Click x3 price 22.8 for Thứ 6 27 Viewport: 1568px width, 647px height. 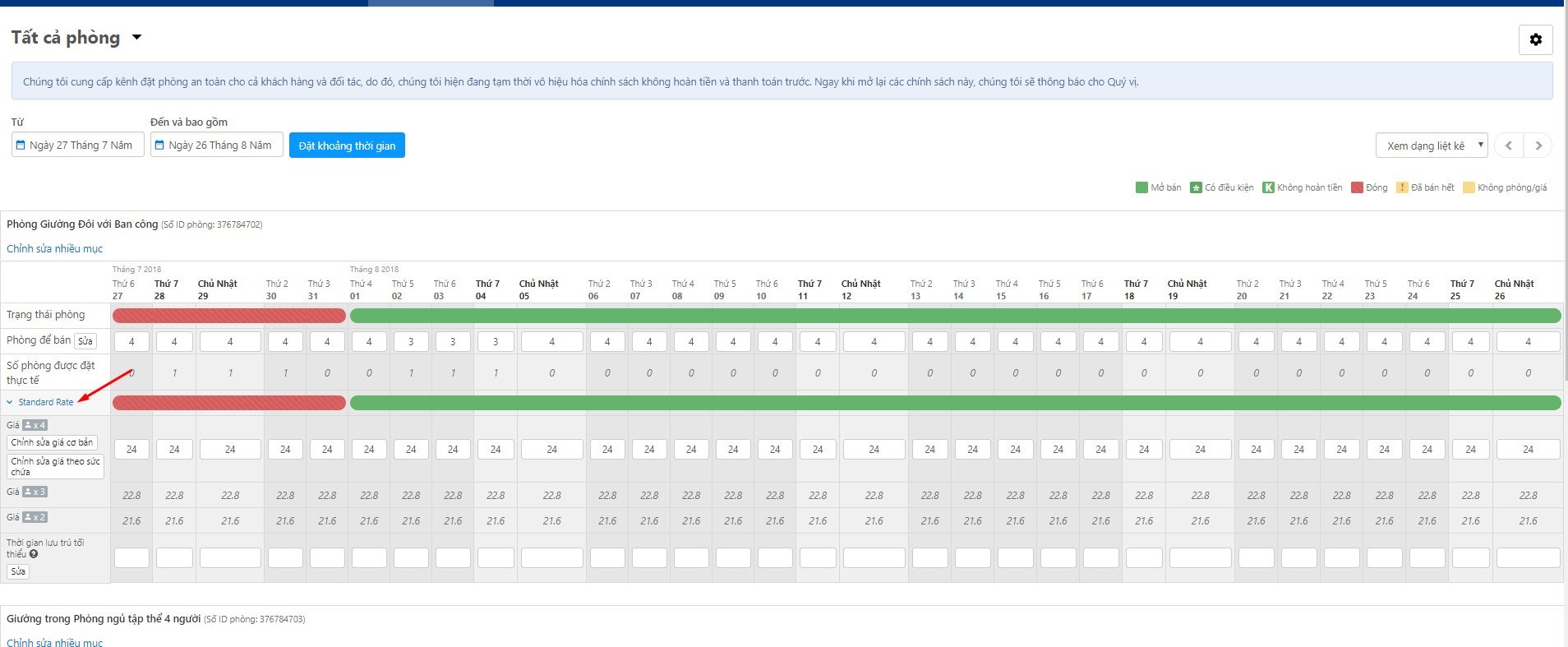pos(131,495)
